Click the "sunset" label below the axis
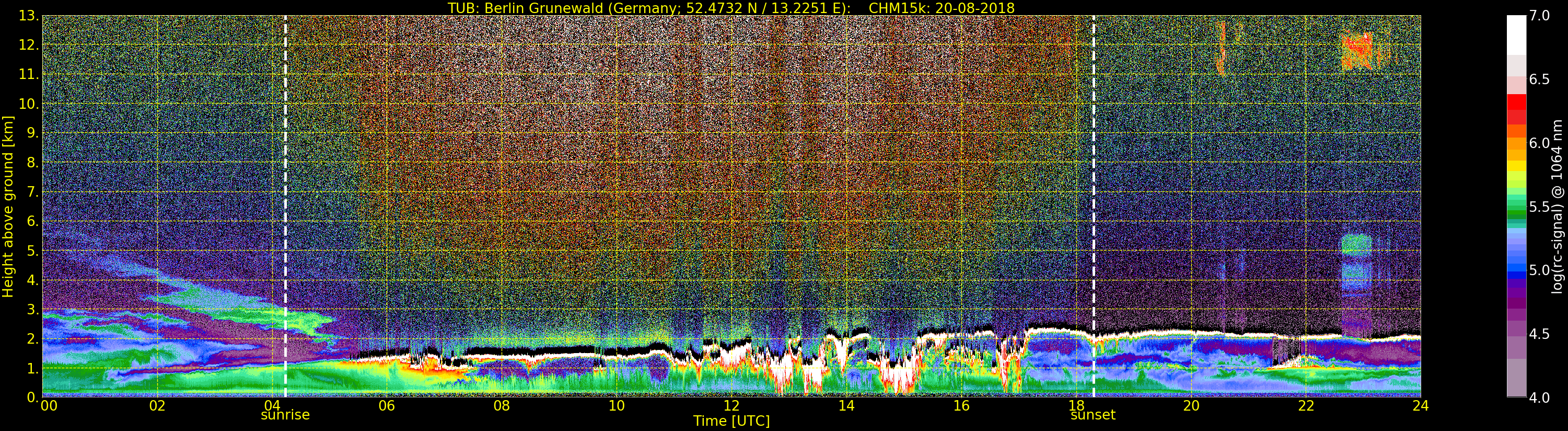The height and width of the screenshot is (431, 1568). [1093, 415]
